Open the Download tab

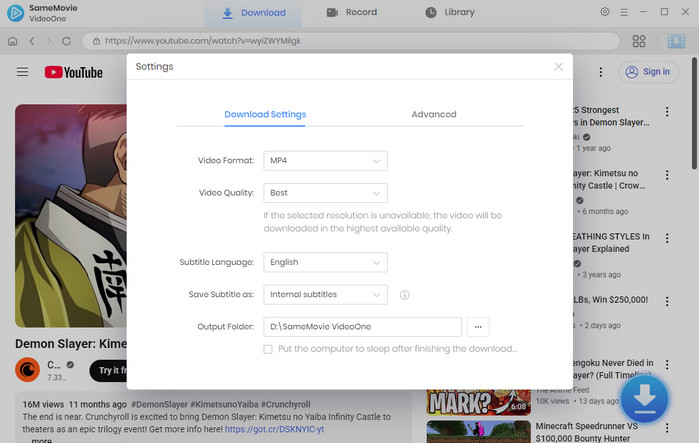pos(253,13)
